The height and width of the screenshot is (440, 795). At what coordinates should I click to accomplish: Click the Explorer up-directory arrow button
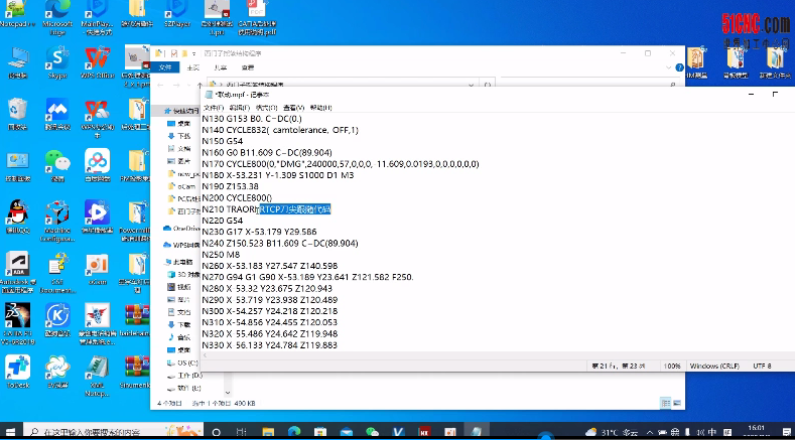pyautogui.click(x=199, y=85)
